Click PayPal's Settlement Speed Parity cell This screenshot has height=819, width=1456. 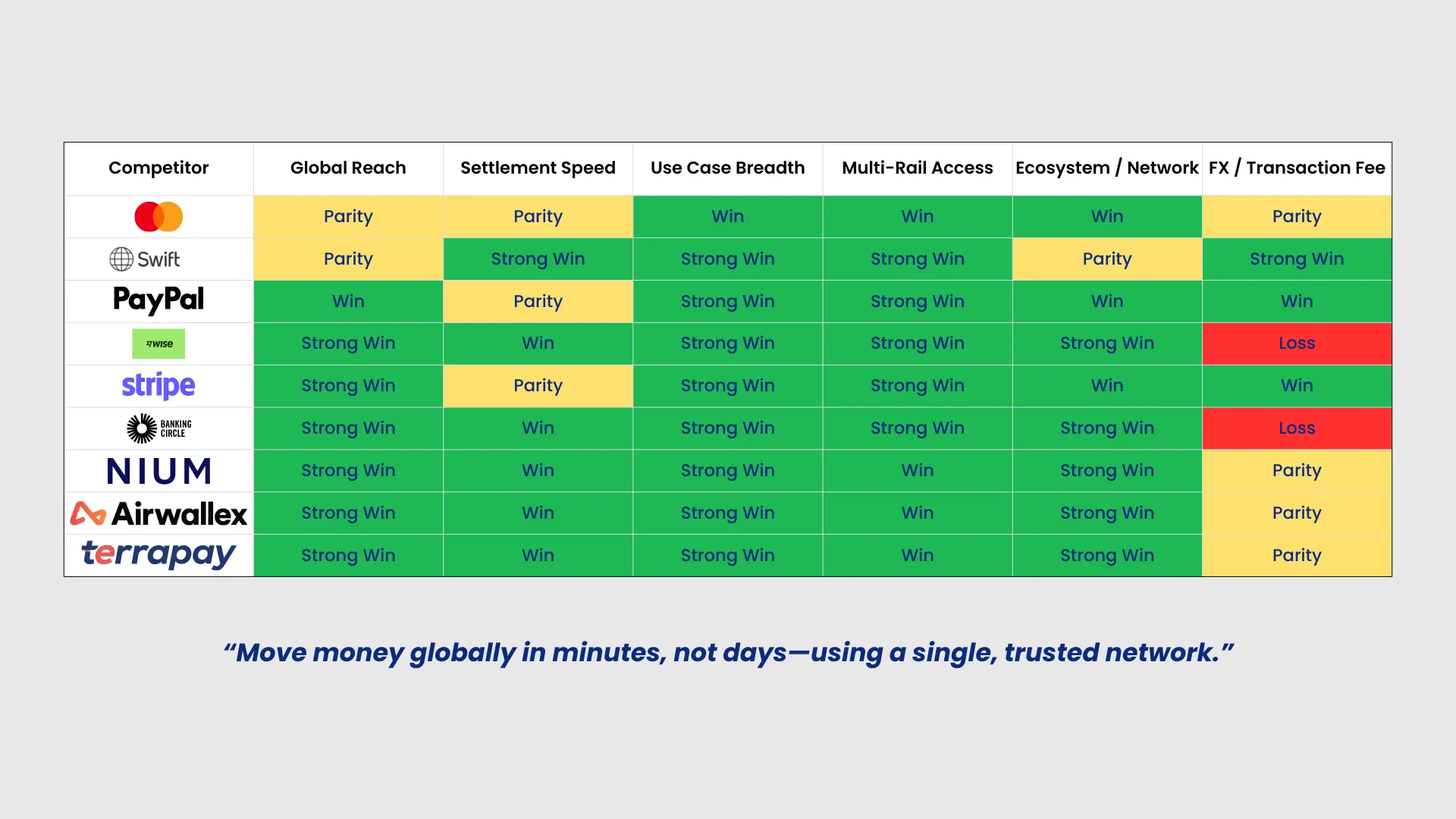[538, 301]
